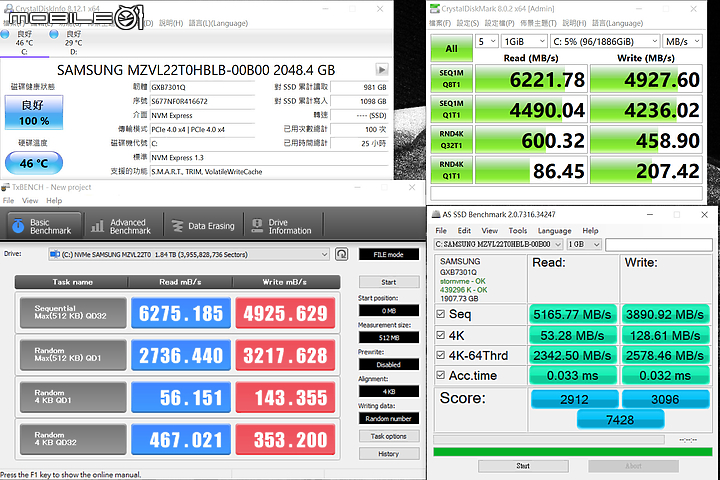
Task: Open the View menu in TxBENCH
Action: (x=30, y=201)
